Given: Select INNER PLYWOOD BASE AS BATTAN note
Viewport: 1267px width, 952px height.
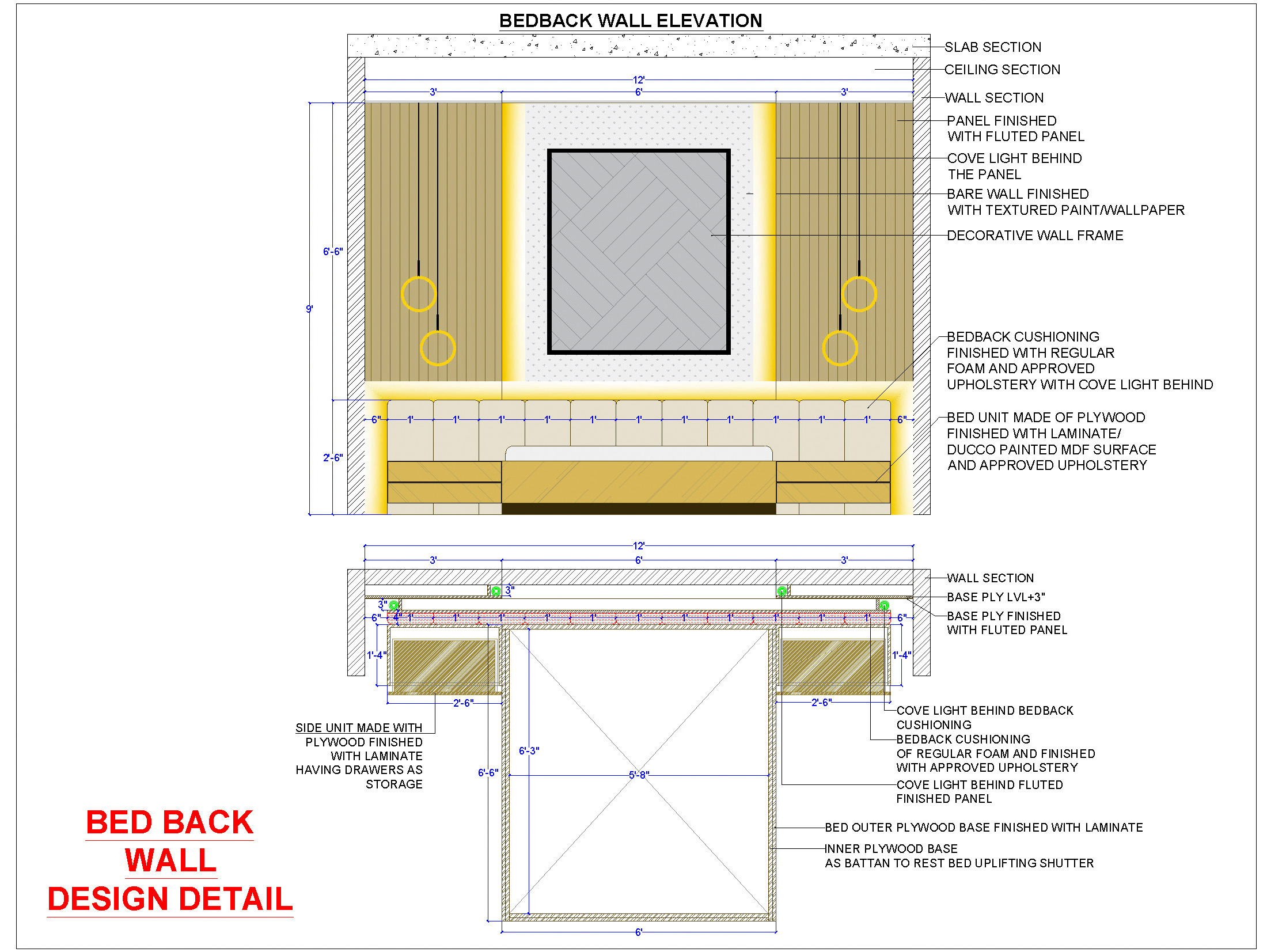Looking at the screenshot, I should coord(959,856).
